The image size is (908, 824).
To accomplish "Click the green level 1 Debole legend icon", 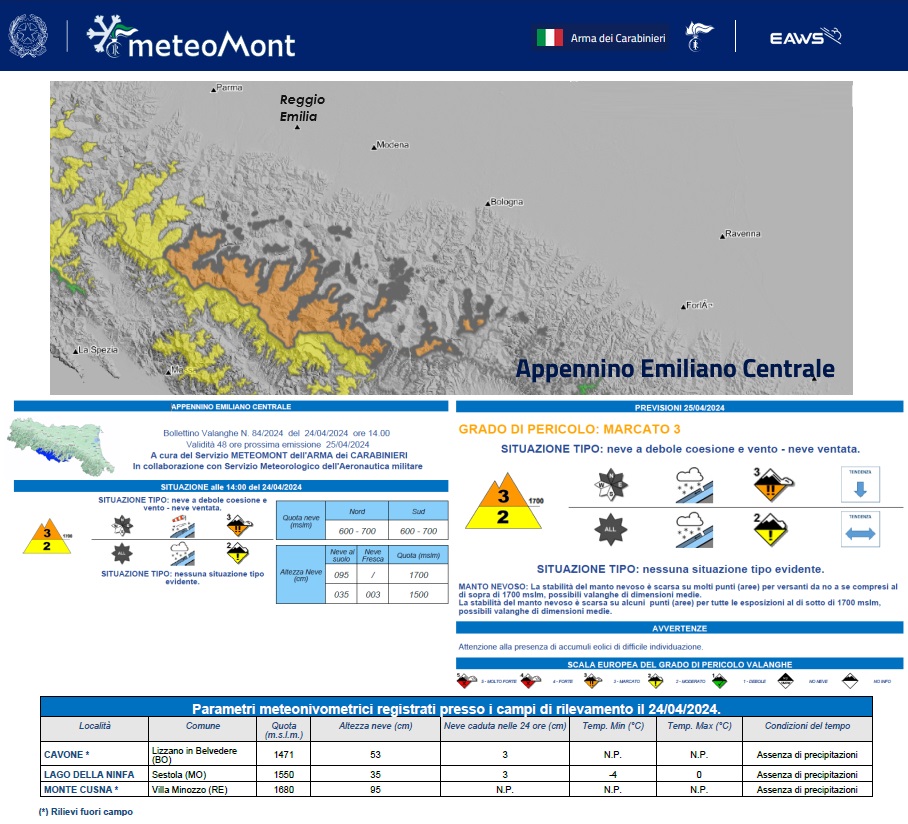I will point(720,681).
